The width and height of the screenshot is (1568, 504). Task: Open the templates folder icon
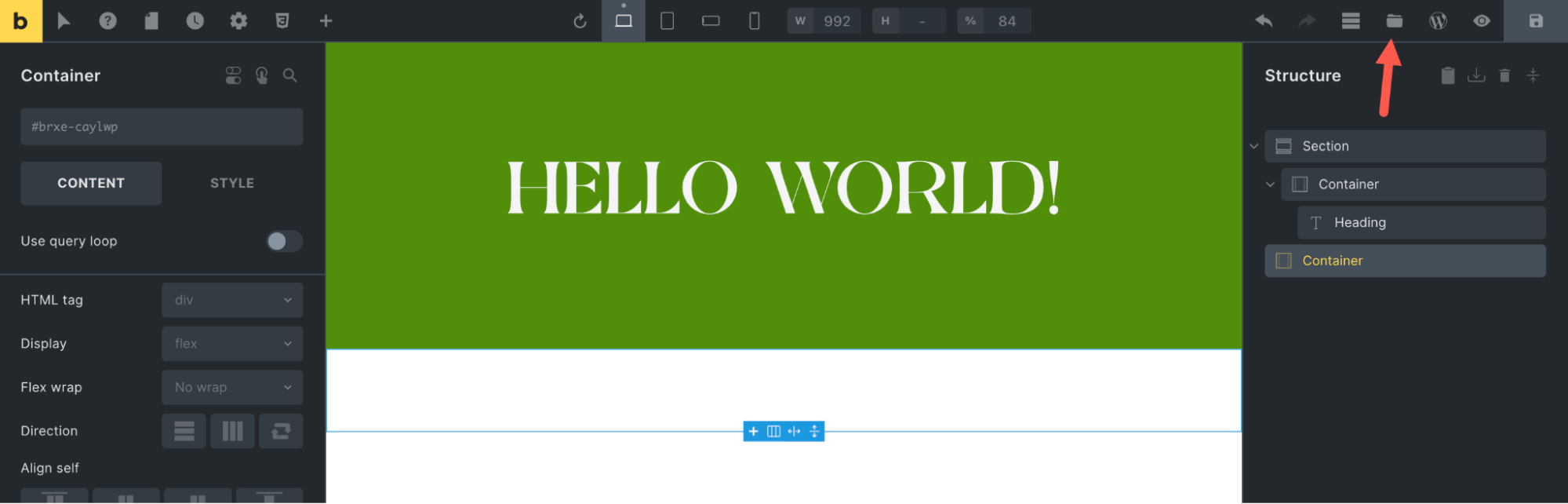[x=1394, y=21]
